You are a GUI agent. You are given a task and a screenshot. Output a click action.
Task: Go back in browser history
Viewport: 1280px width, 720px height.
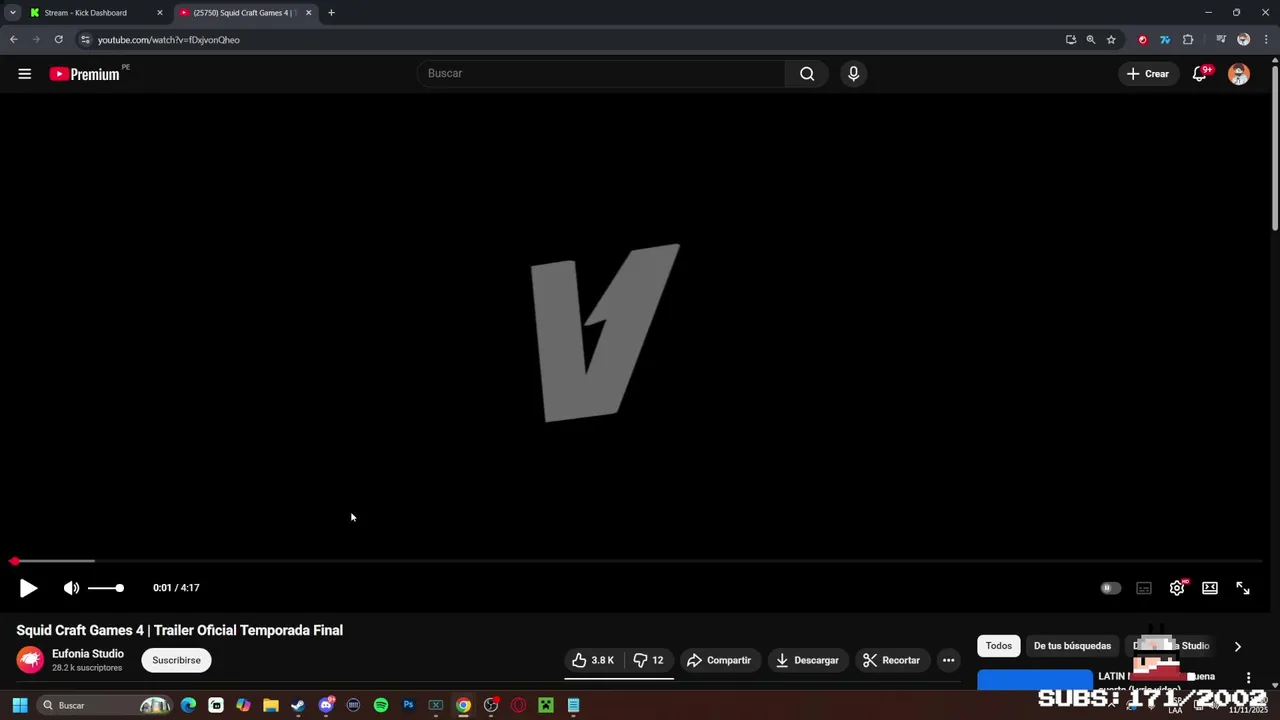tap(13, 40)
